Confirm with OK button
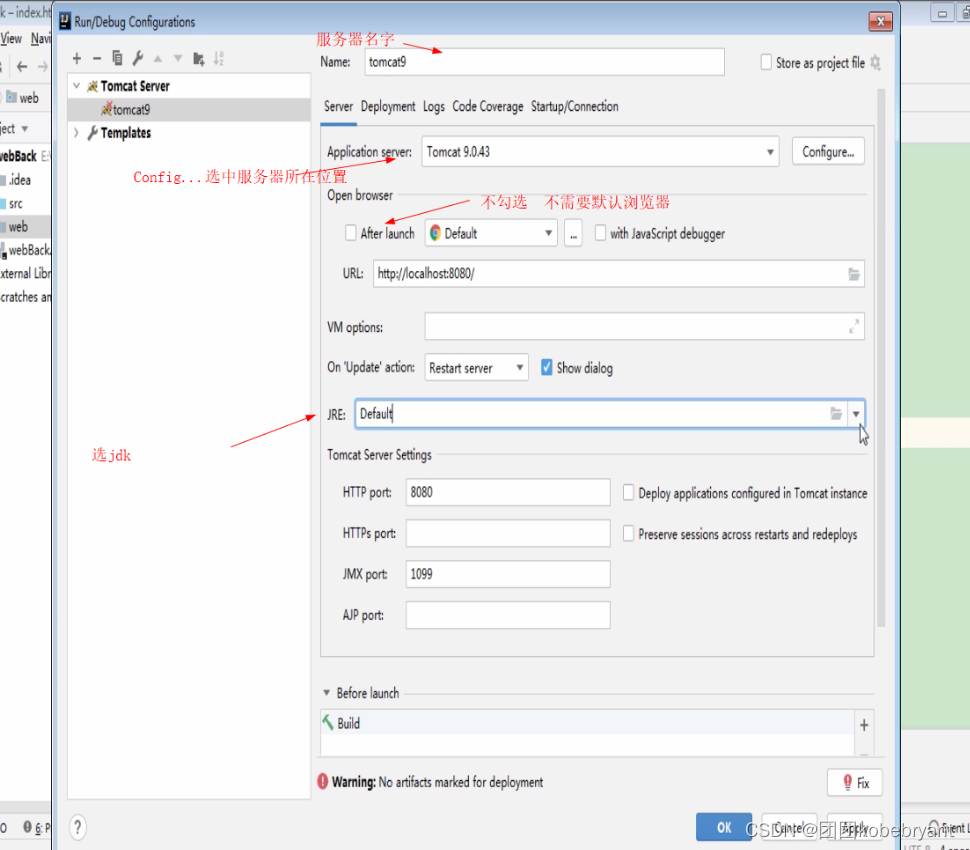Viewport: 970px width, 850px height. point(724,827)
